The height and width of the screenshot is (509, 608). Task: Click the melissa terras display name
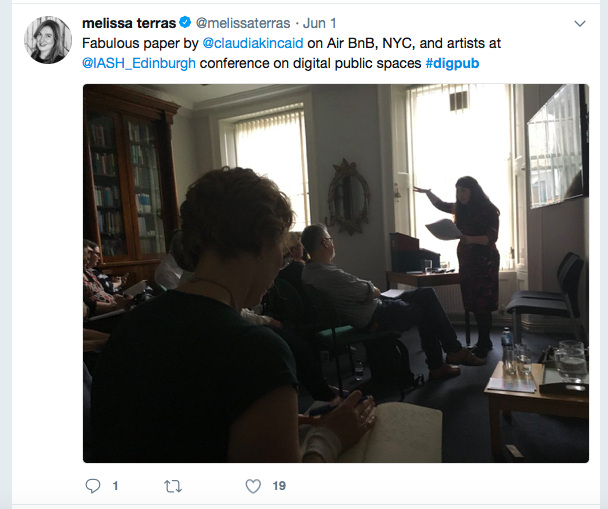tap(129, 23)
